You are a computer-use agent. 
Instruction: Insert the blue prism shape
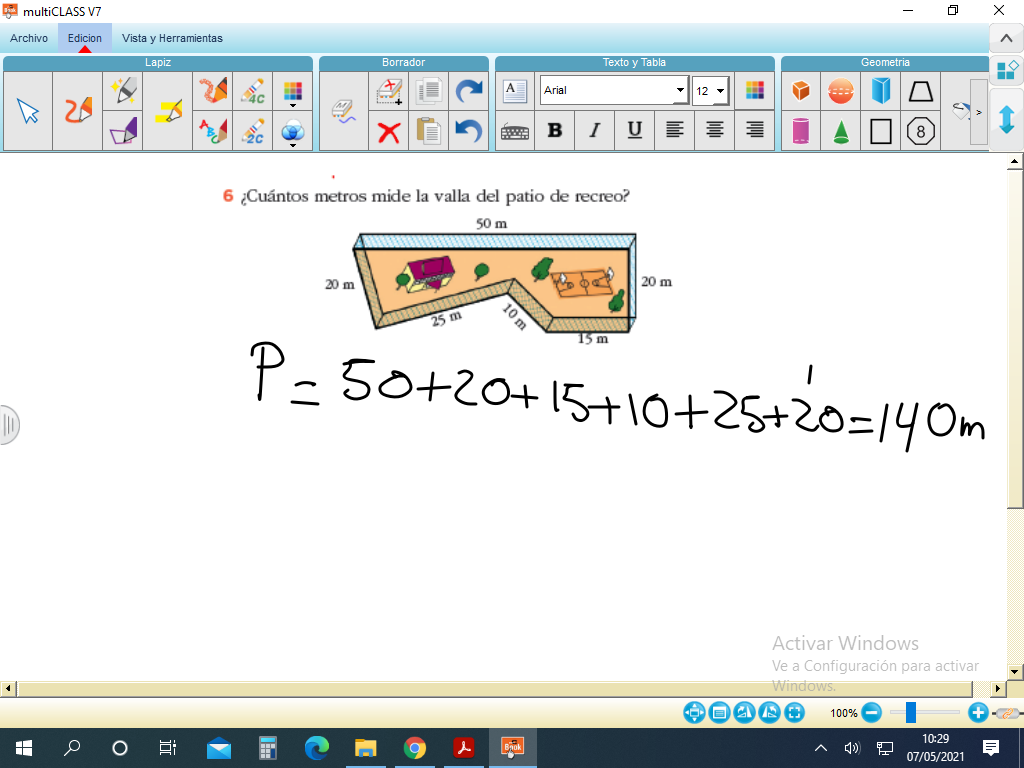pos(880,91)
